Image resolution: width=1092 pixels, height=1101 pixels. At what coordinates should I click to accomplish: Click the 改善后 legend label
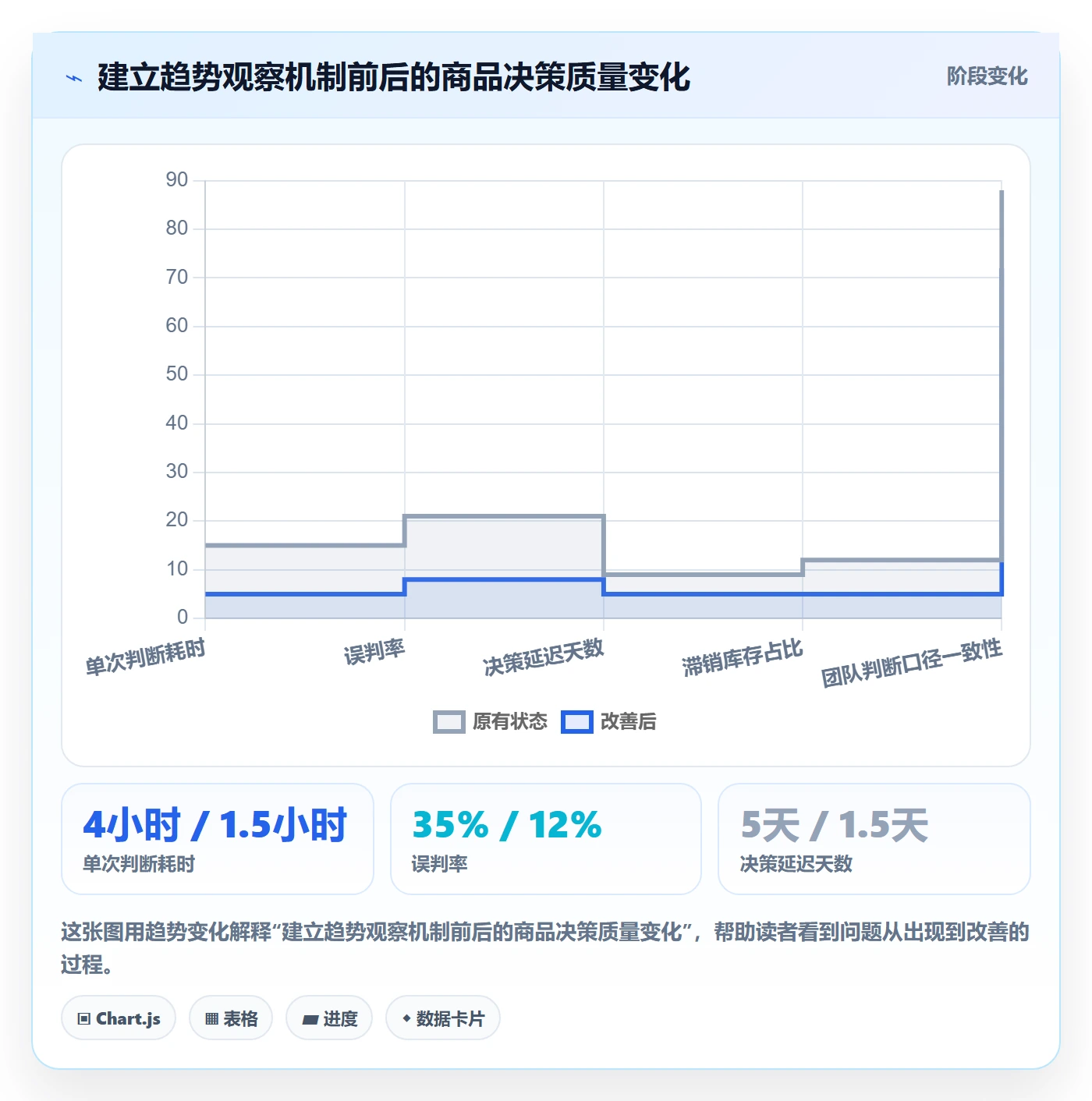coord(628,722)
